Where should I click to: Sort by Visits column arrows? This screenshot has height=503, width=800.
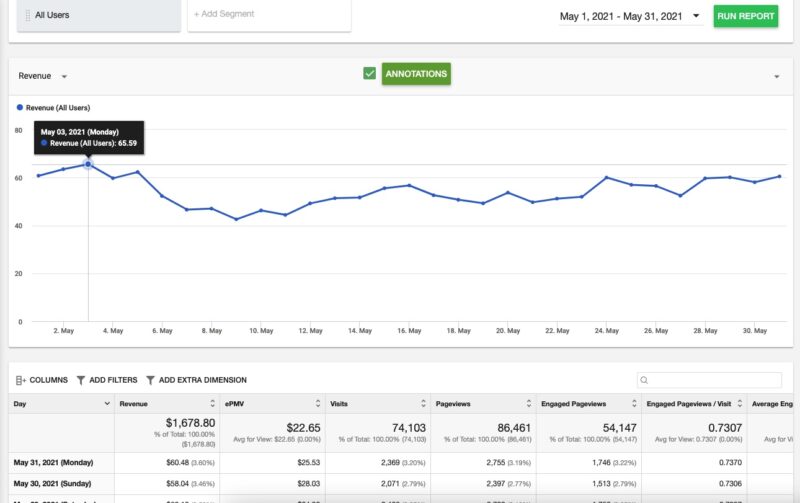pos(423,404)
